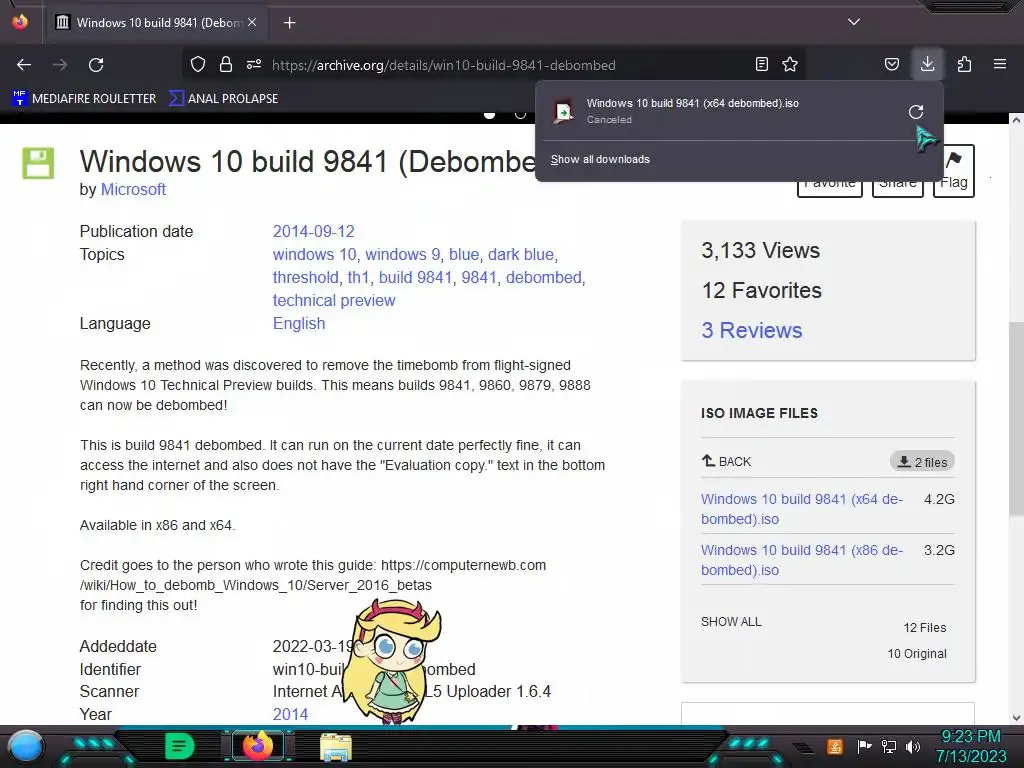The height and width of the screenshot is (768, 1024).
Task: Click the scrollbar down arrow
Action: click(1016, 718)
